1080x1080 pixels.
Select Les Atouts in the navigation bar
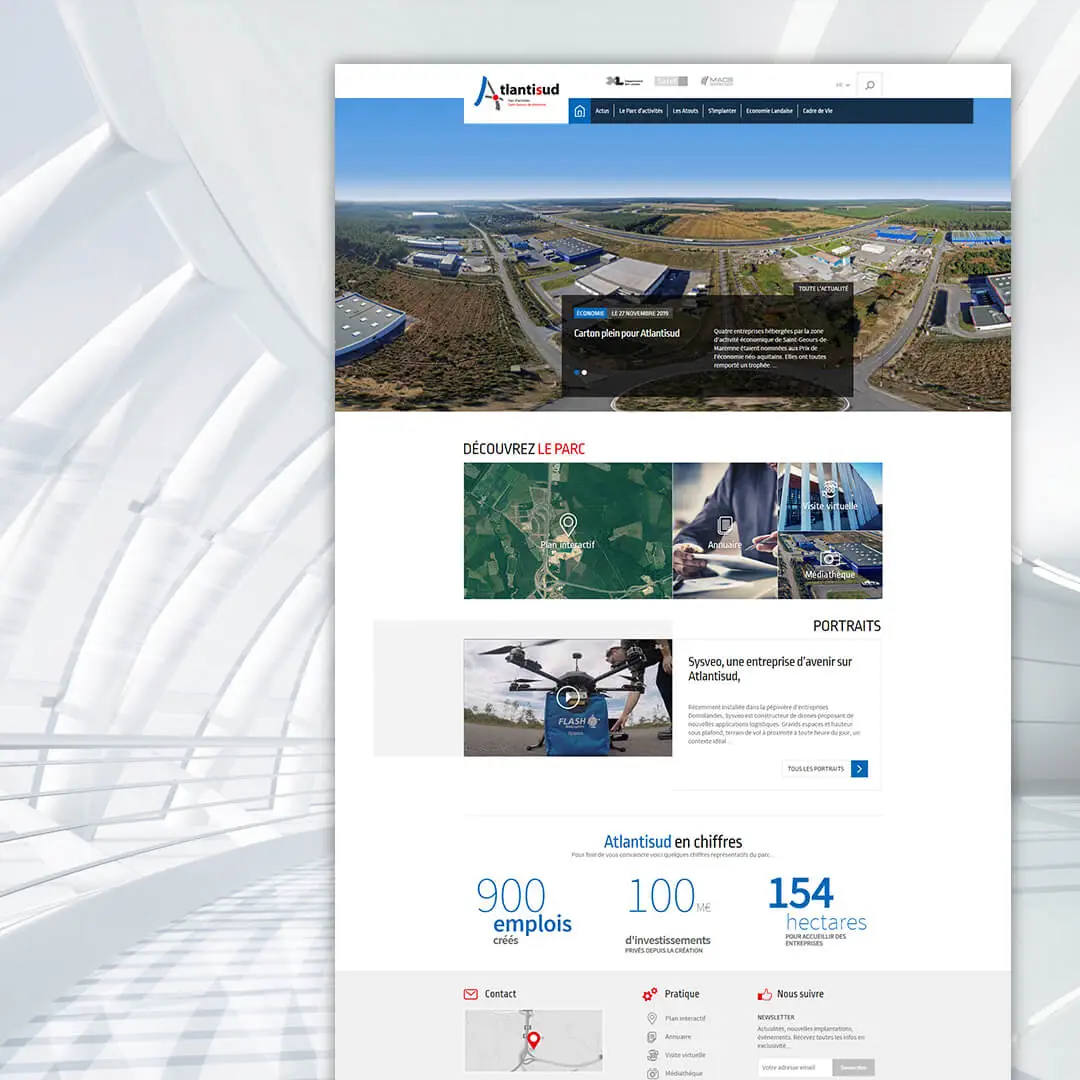point(685,111)
